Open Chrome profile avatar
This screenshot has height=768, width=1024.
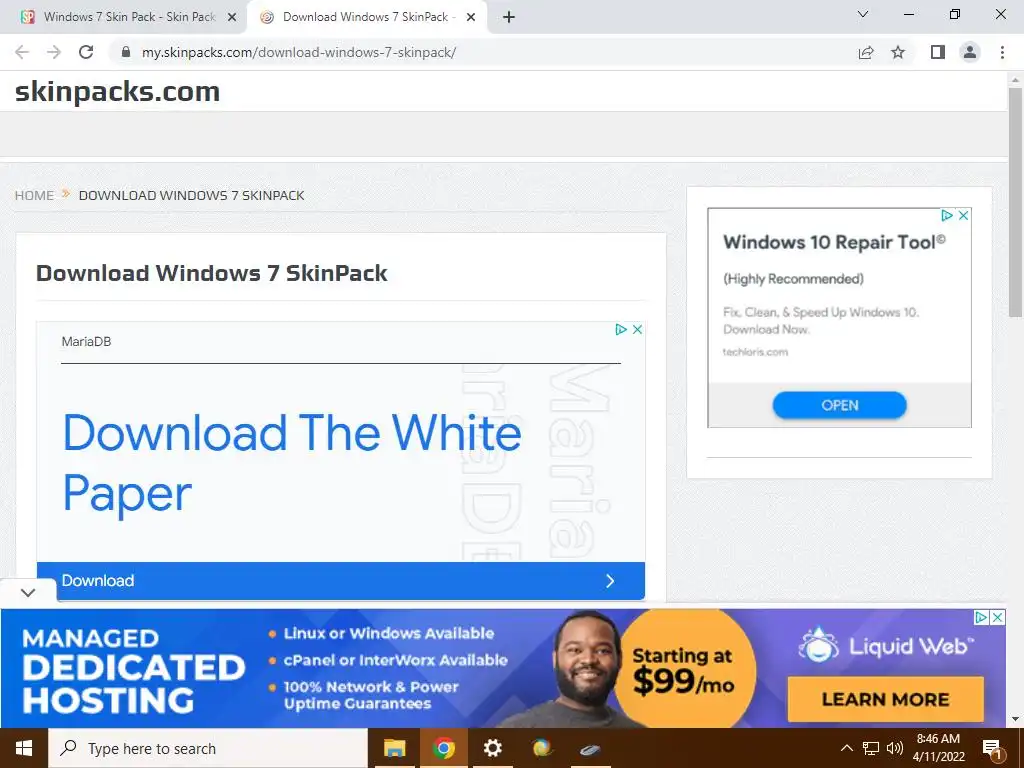pyautogui.click(x=970, y=52)
